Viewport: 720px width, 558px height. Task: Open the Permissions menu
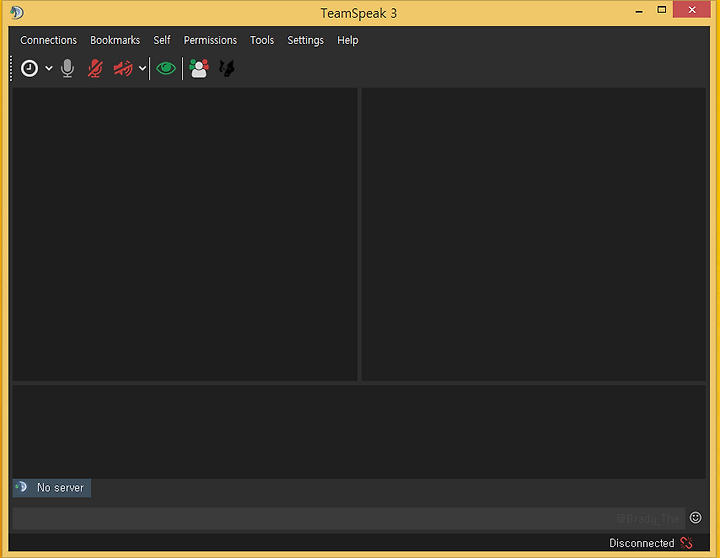[210, 40]
